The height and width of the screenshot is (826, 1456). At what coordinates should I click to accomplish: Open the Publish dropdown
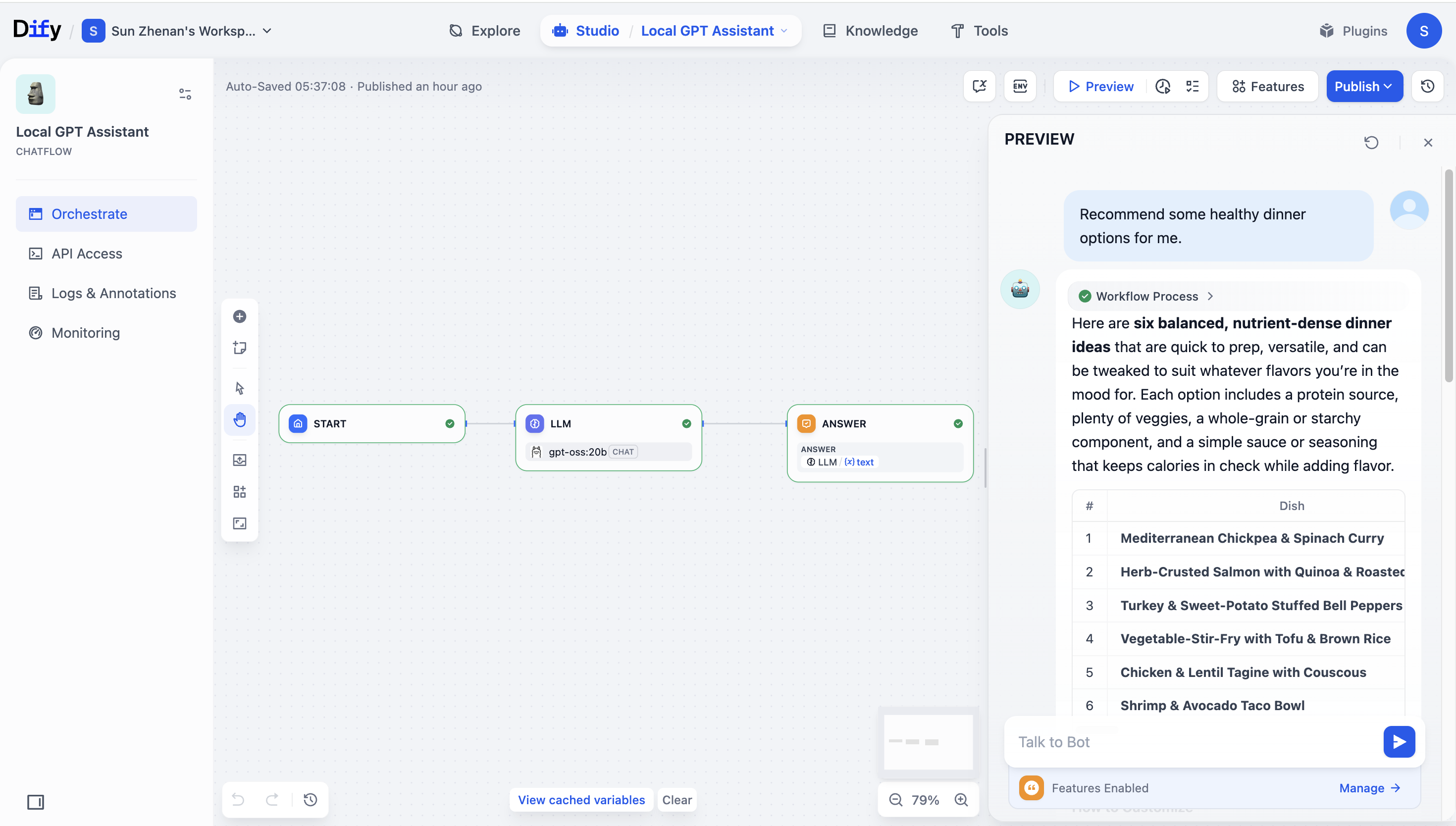[1363, 86]
